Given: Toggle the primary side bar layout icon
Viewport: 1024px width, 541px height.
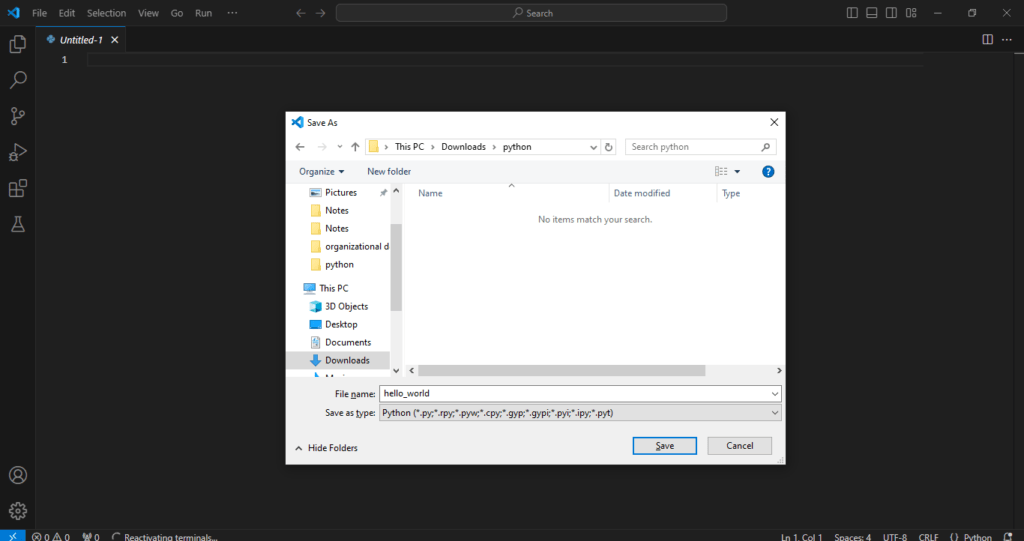Looking at the screenshot, I should point(852,13).
